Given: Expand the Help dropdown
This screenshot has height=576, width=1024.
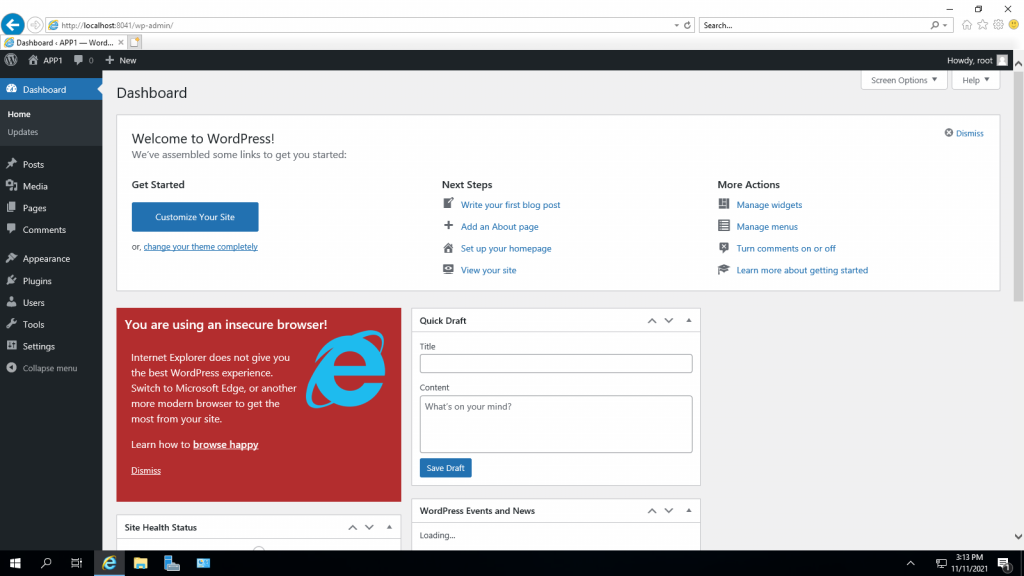Looking at the screenshot, I should [976, 80].
